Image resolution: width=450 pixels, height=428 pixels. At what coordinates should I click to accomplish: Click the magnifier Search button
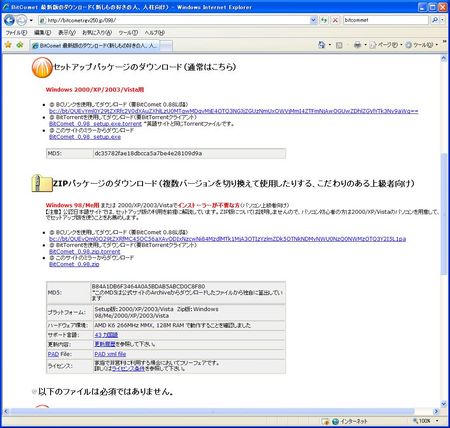[435, 20]
